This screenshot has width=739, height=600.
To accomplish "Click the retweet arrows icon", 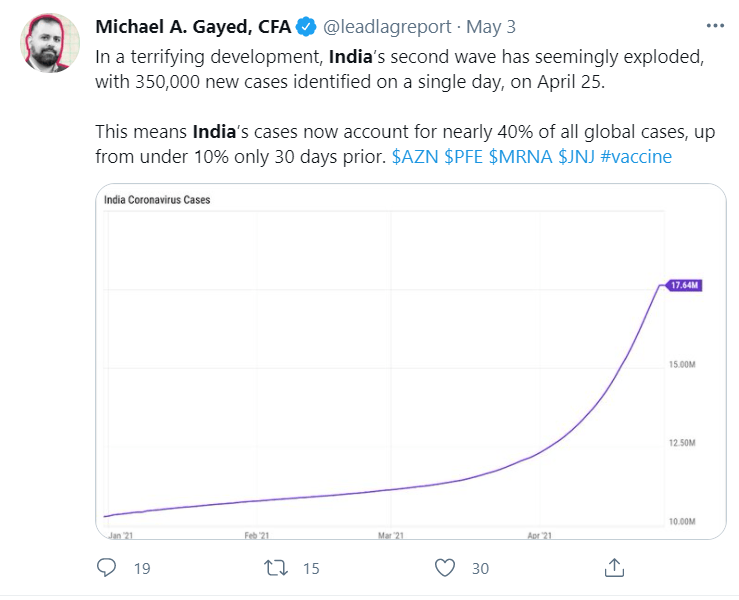I will click(x=276, y=568).
